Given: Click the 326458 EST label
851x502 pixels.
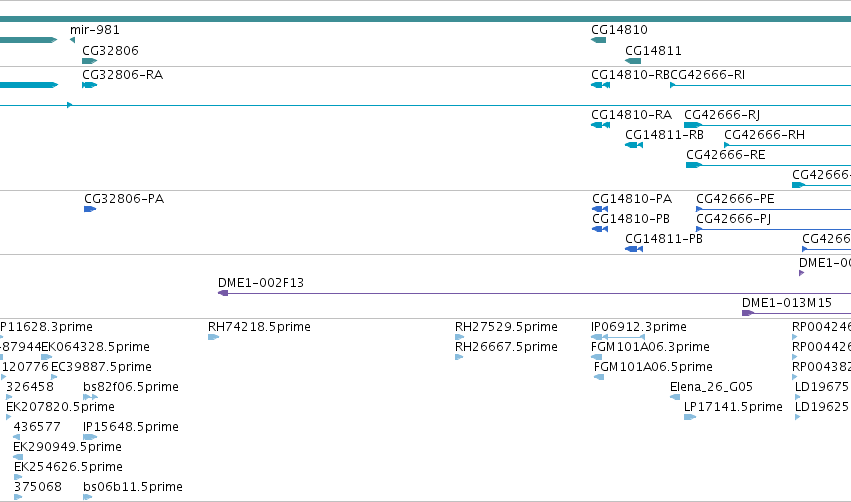Looking at the screenshot, I should [x=30, y=387].
